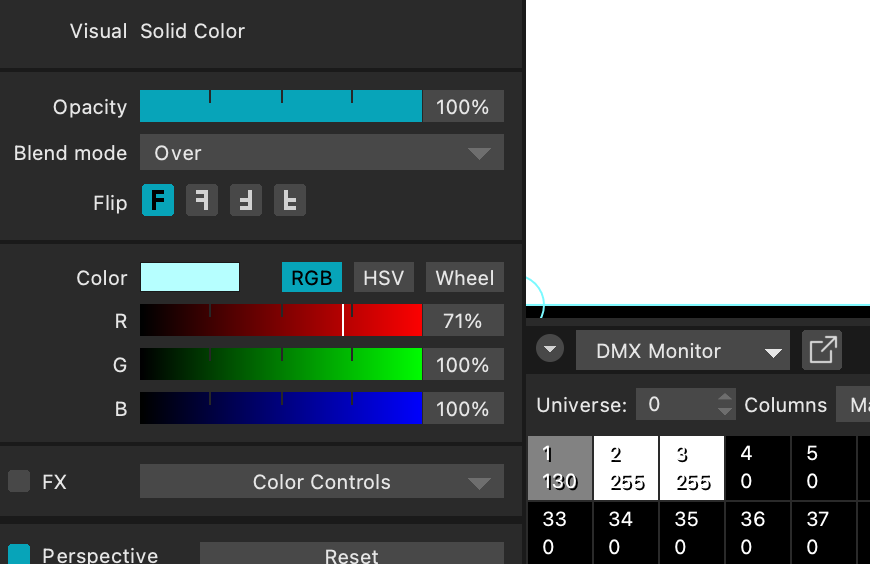This screenshot has height=564, width=870.
Task: Click the light cyan Color swatch
Action: click(x=190, y=277)
